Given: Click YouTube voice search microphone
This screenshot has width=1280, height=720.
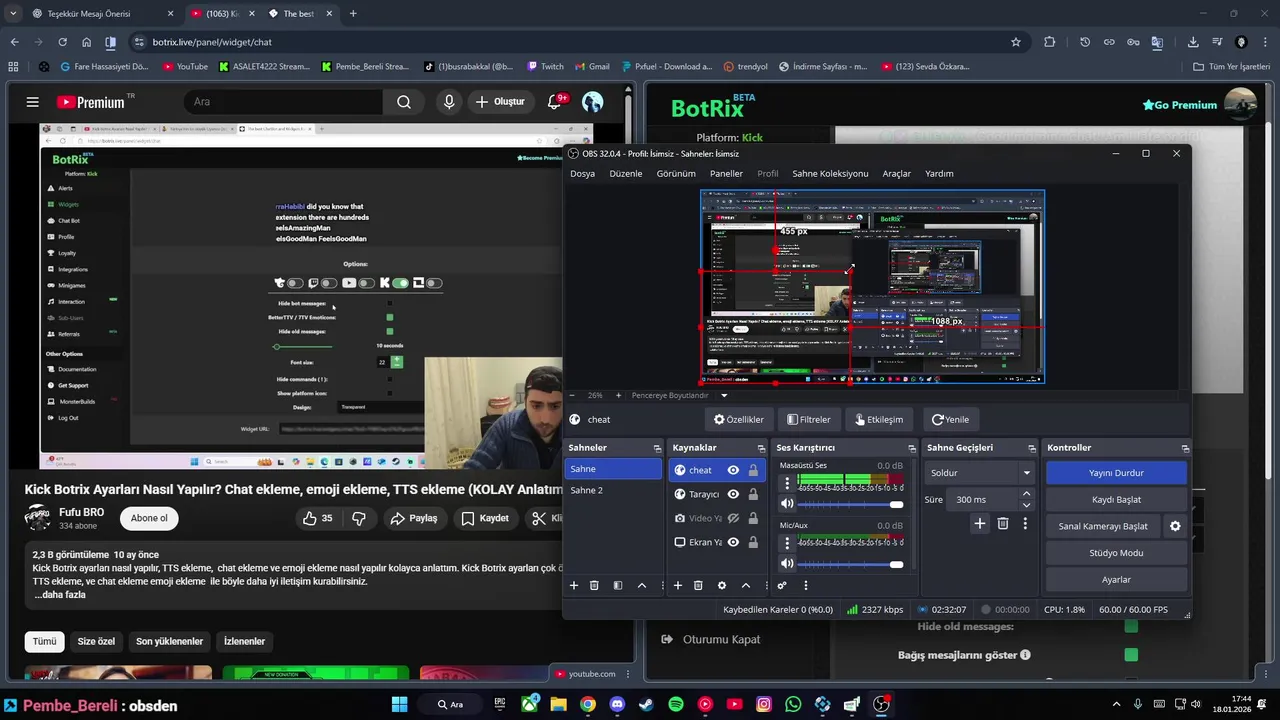Looking at the screenshot, I should 449,102.
